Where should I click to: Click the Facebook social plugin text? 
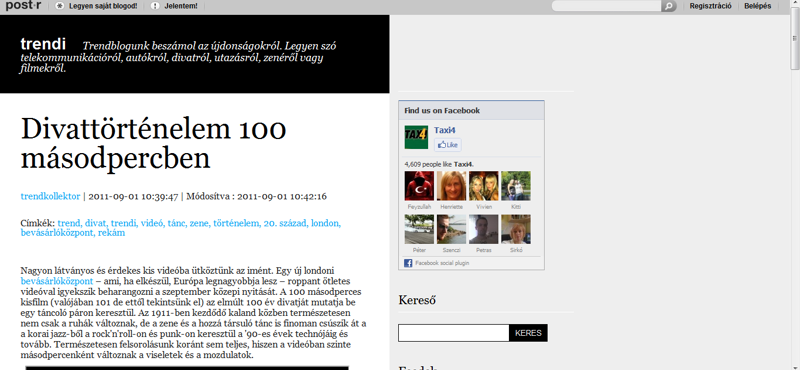click(x=442, y=263)
